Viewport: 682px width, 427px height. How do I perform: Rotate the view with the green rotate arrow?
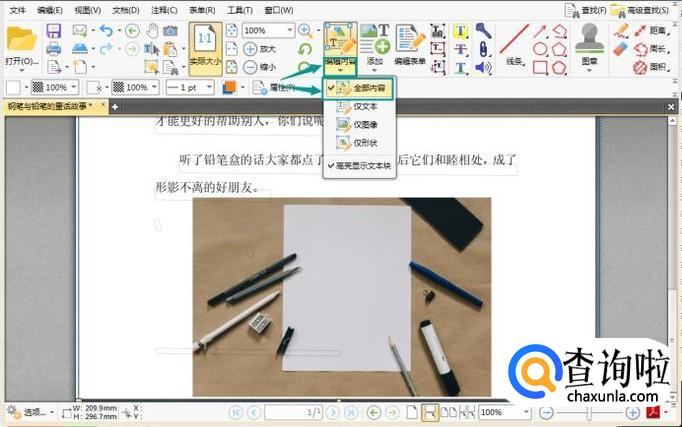click(x=305, y=49)
